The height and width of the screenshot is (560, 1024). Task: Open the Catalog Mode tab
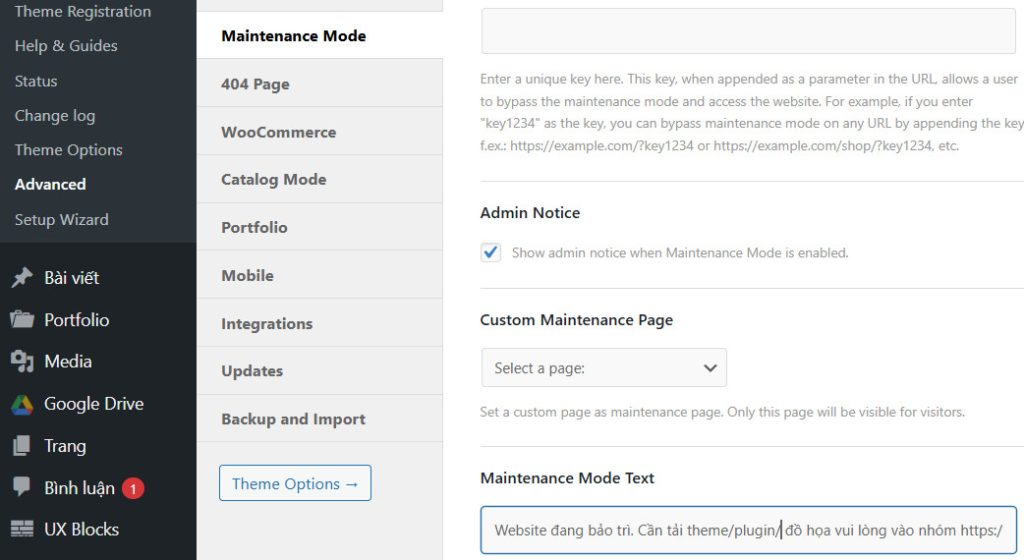(319, 179)
